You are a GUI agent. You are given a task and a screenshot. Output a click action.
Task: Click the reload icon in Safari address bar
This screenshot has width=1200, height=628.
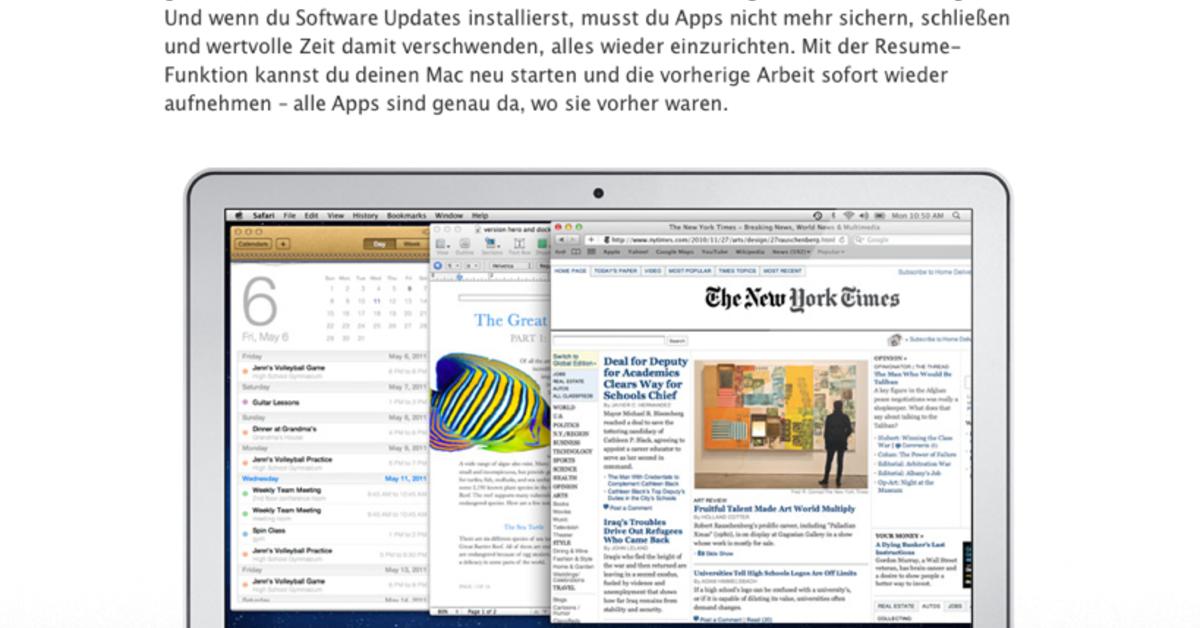pyautogui.click(x=842, y=240)
